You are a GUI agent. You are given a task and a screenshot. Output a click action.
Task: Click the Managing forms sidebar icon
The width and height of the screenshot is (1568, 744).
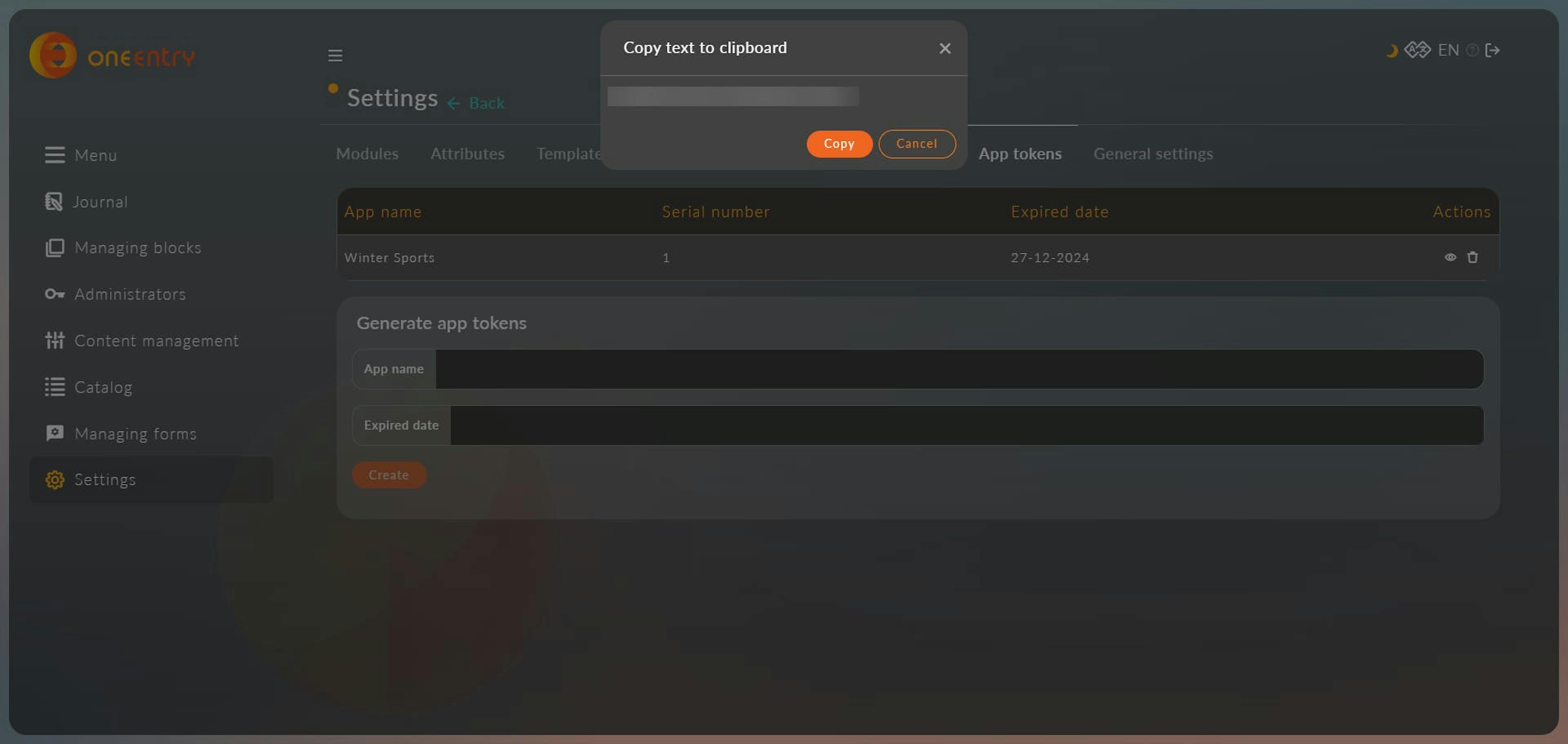(53, 433)
